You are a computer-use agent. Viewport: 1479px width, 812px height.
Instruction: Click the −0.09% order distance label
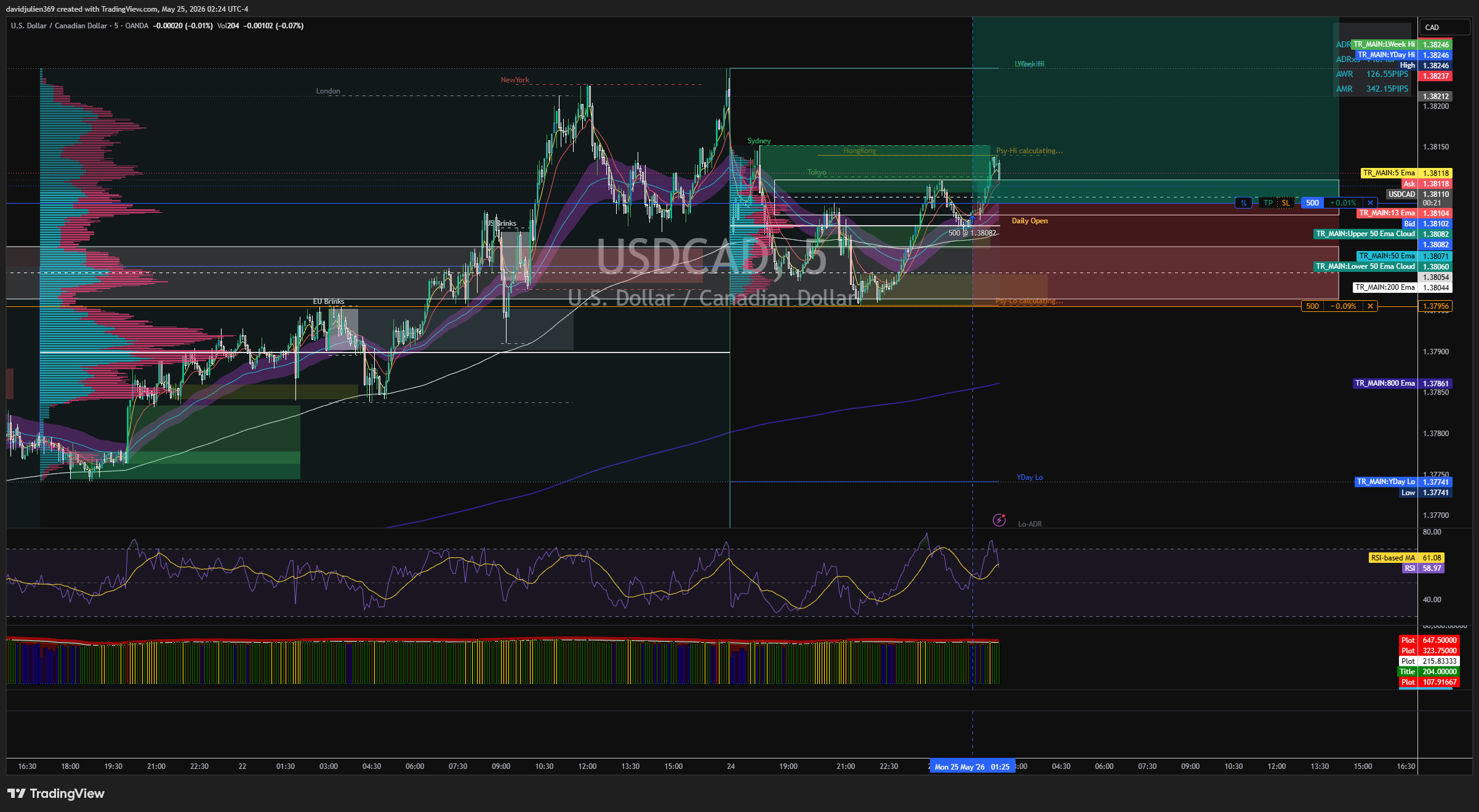tap(1343, 306)
